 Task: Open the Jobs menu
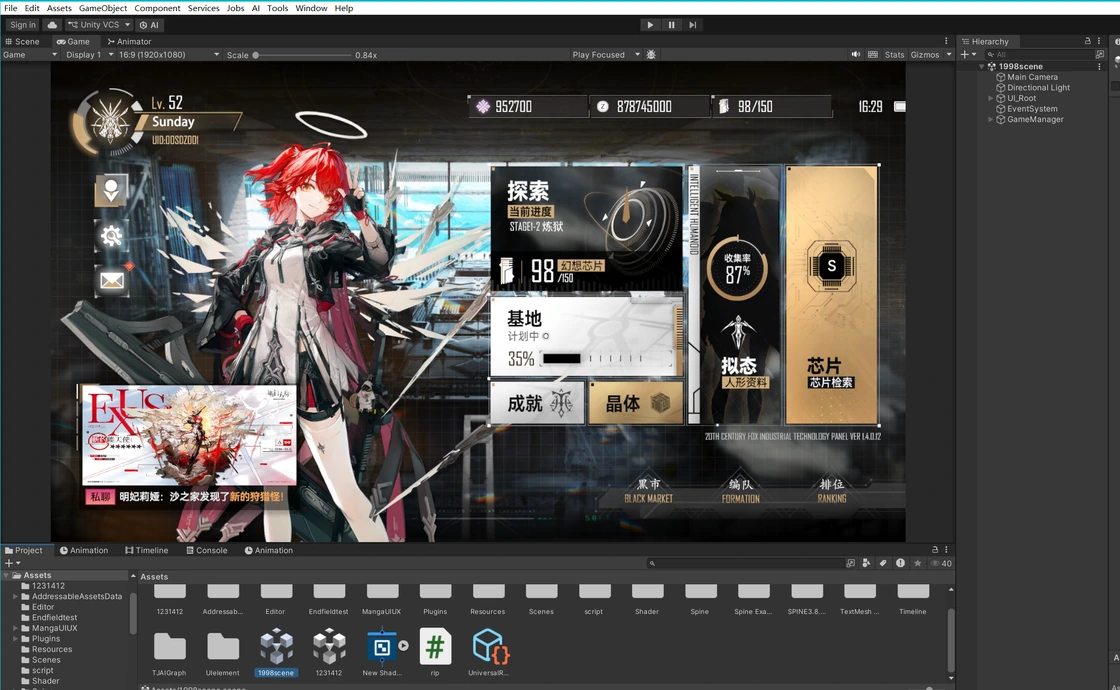(x=235, y=8)
